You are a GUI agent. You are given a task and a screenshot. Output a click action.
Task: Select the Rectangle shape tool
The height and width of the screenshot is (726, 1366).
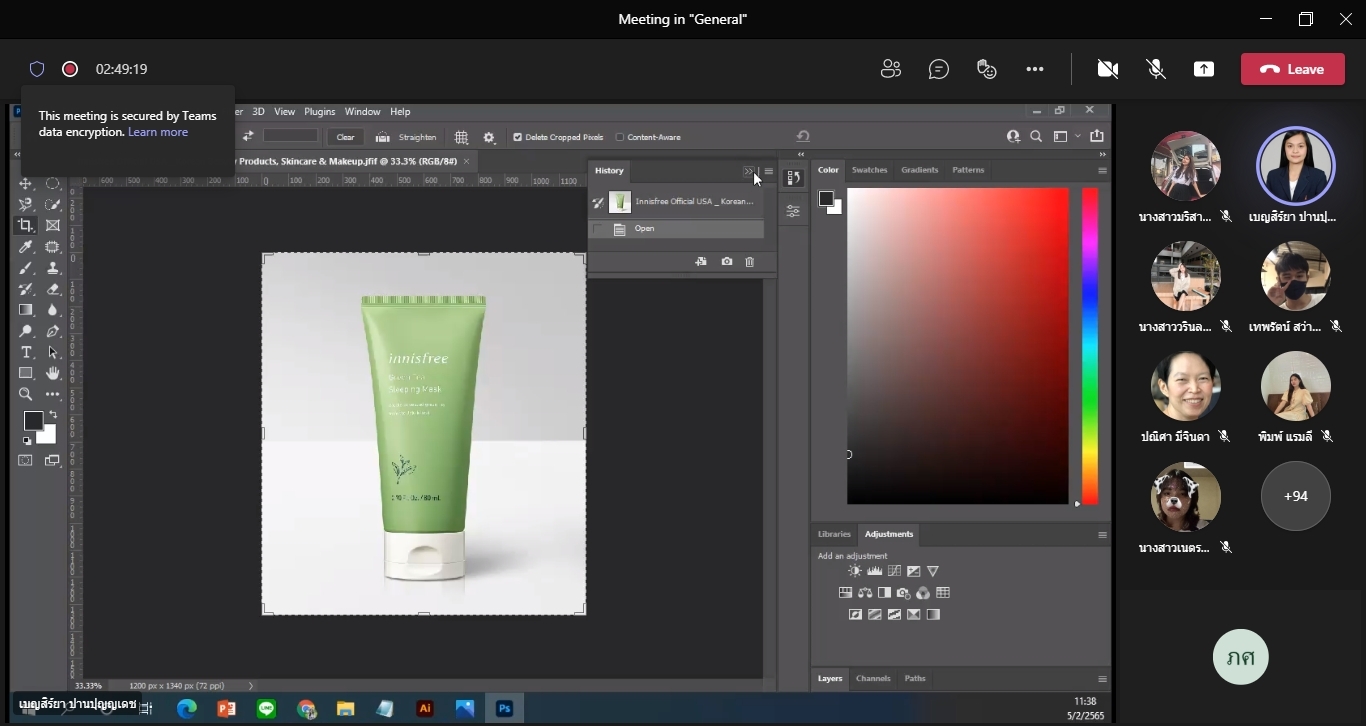click(x=26, y=373)
